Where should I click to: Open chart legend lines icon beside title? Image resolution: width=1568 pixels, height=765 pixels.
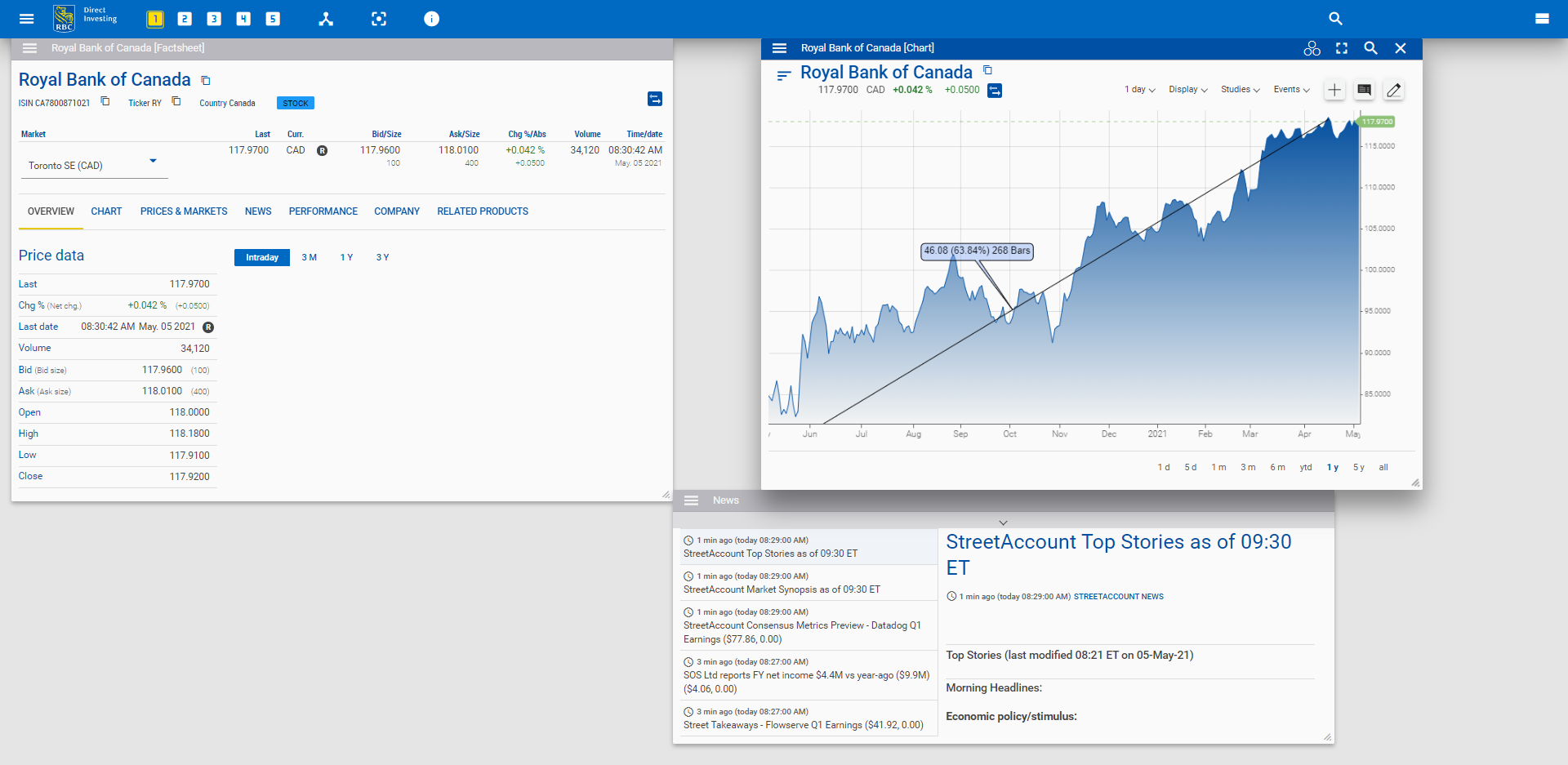(784, 75)
